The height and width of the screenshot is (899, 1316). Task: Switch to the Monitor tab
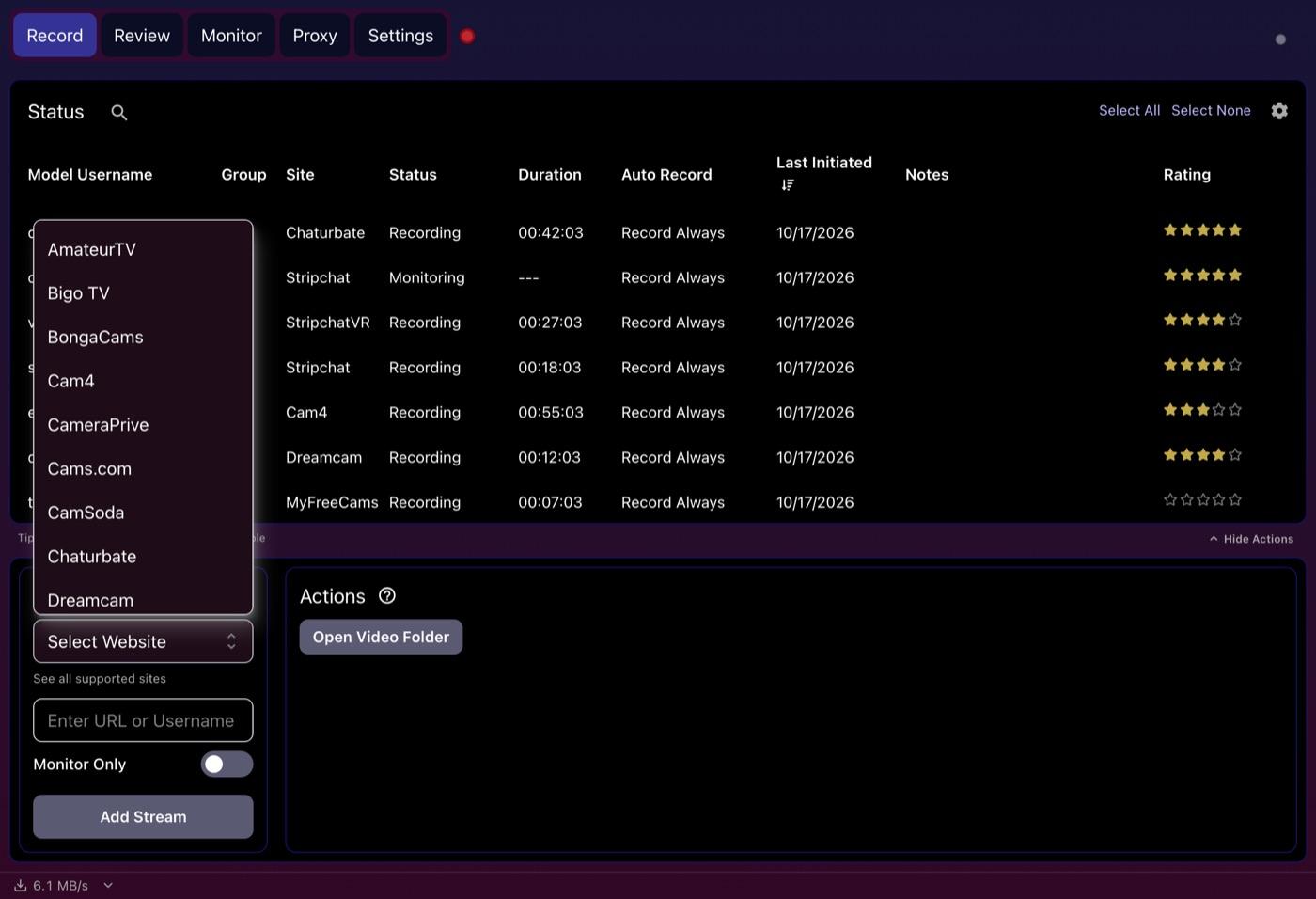(x=231, y=36)
